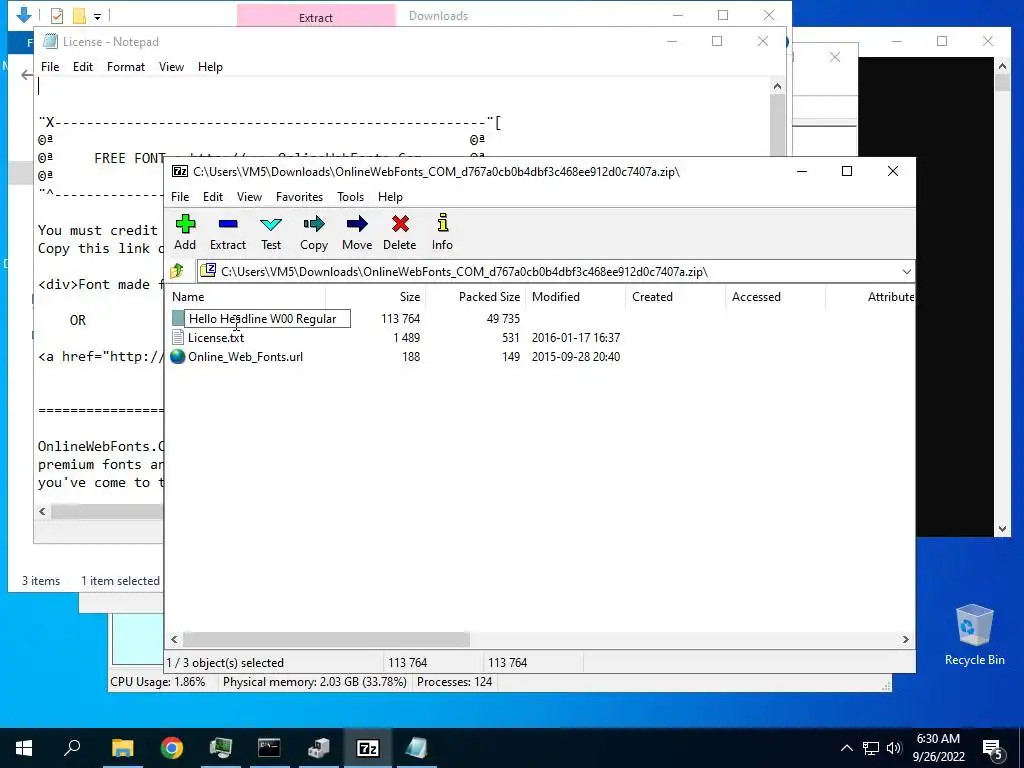Viewport: 1024px width, 768px height.
Task: Sort by the Created column header
Action: coord(652,296)
